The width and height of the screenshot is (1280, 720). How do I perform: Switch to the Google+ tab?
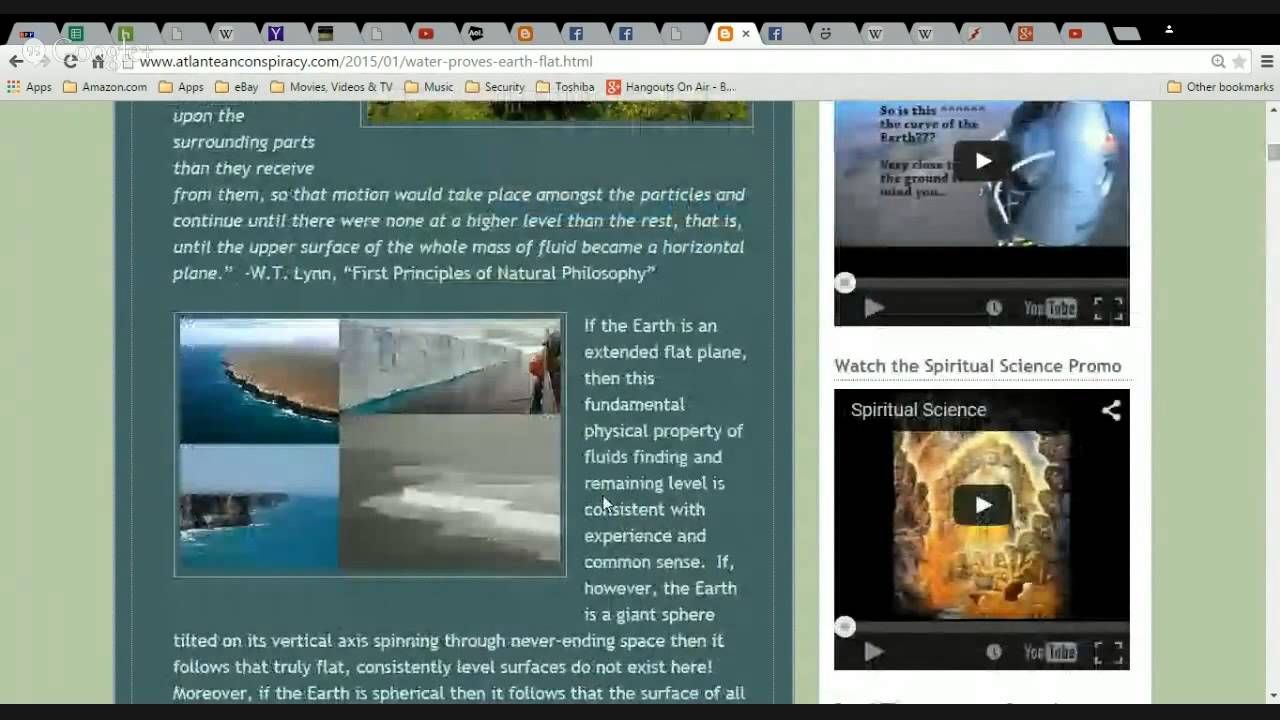(1025, 34)
